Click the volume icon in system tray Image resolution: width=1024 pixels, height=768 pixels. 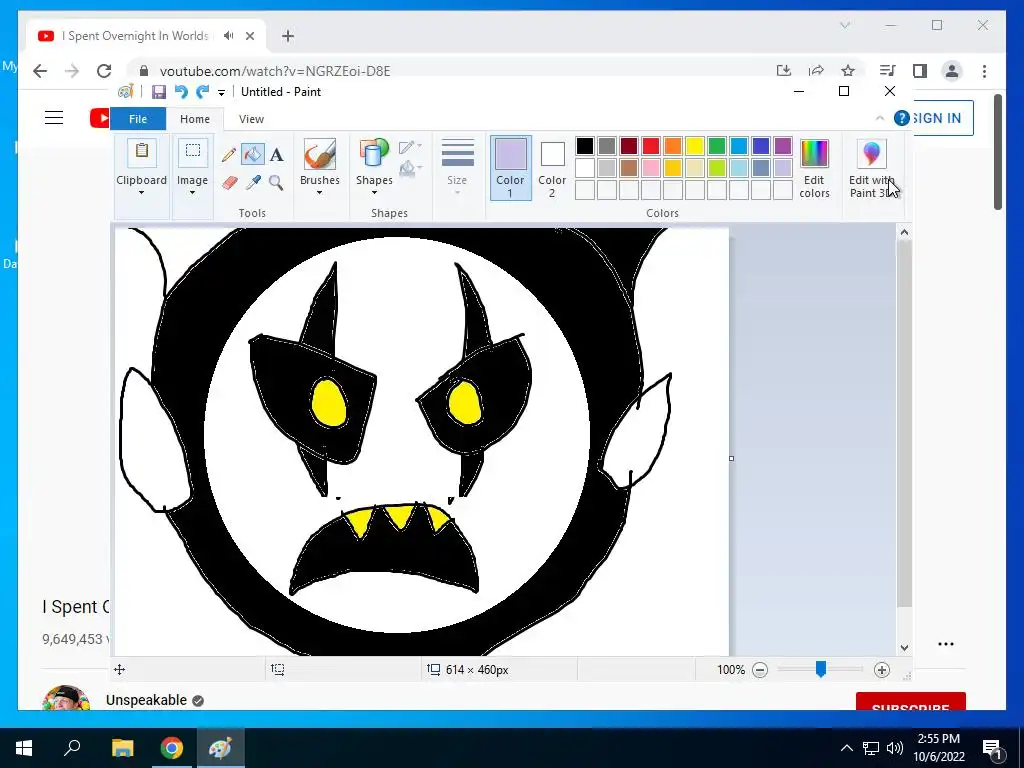coord(895,748)
